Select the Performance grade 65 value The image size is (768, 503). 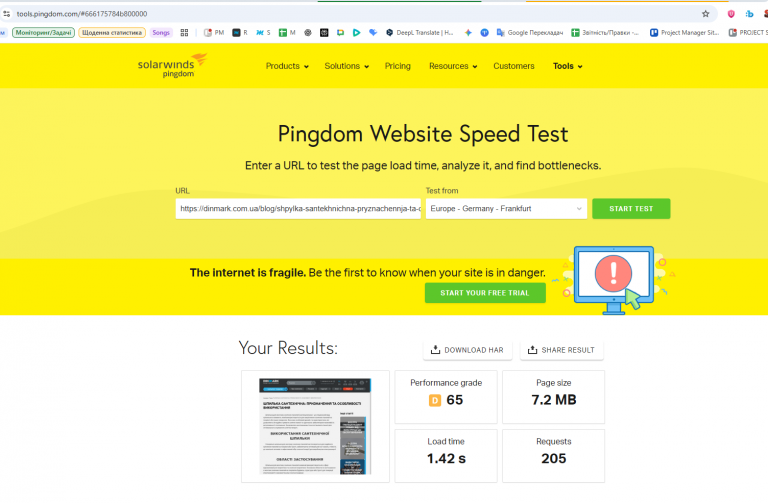[455, 400]
